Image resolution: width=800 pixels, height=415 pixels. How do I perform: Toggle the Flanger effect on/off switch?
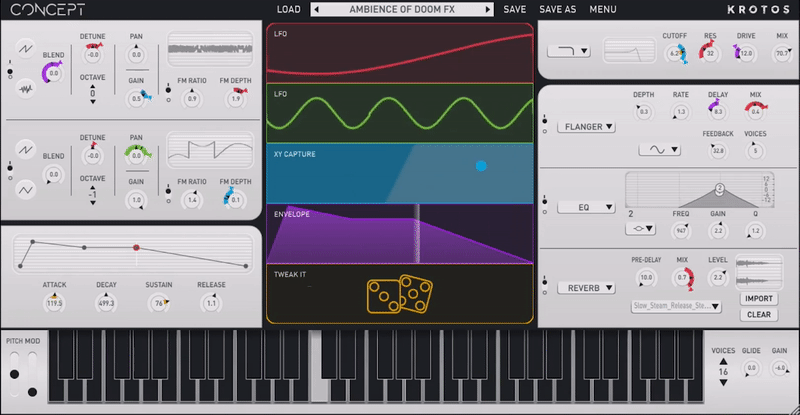[x=544, y=125]
